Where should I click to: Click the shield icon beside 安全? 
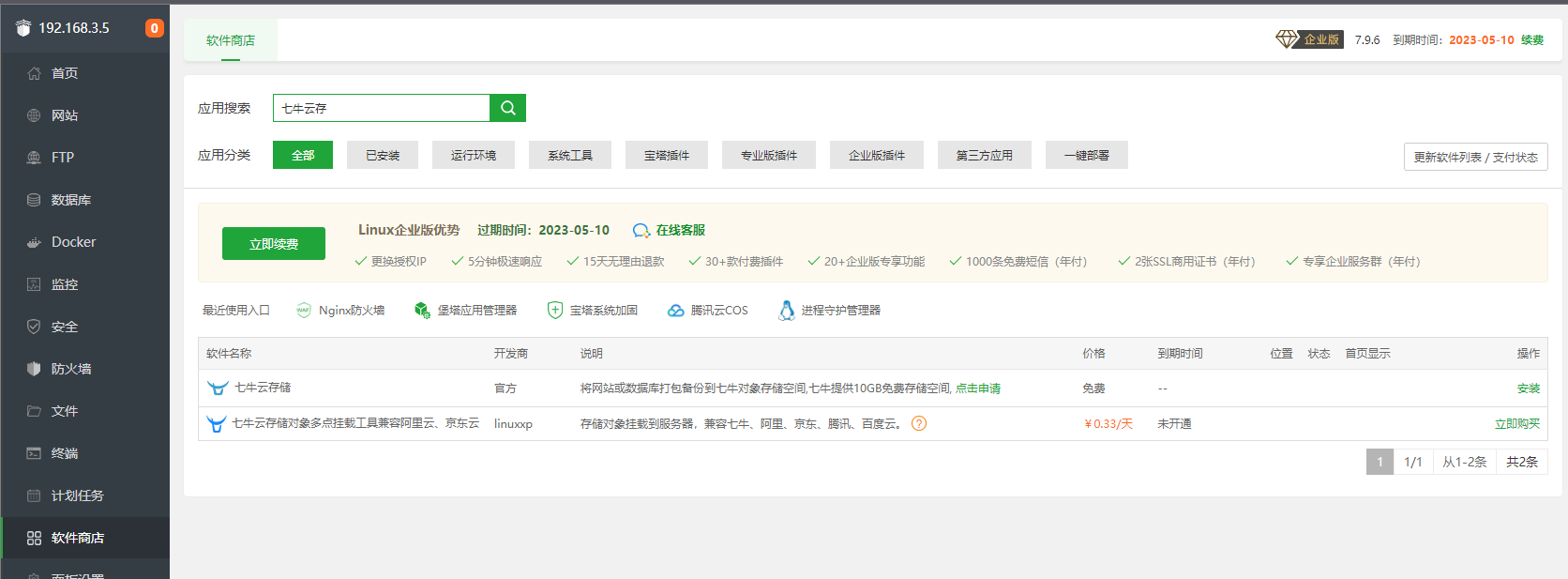coord(34,327)
